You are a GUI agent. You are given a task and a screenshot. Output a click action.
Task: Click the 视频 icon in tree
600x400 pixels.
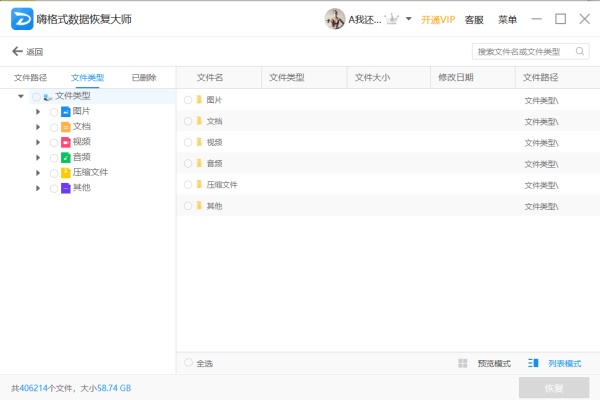coord(66,142)
